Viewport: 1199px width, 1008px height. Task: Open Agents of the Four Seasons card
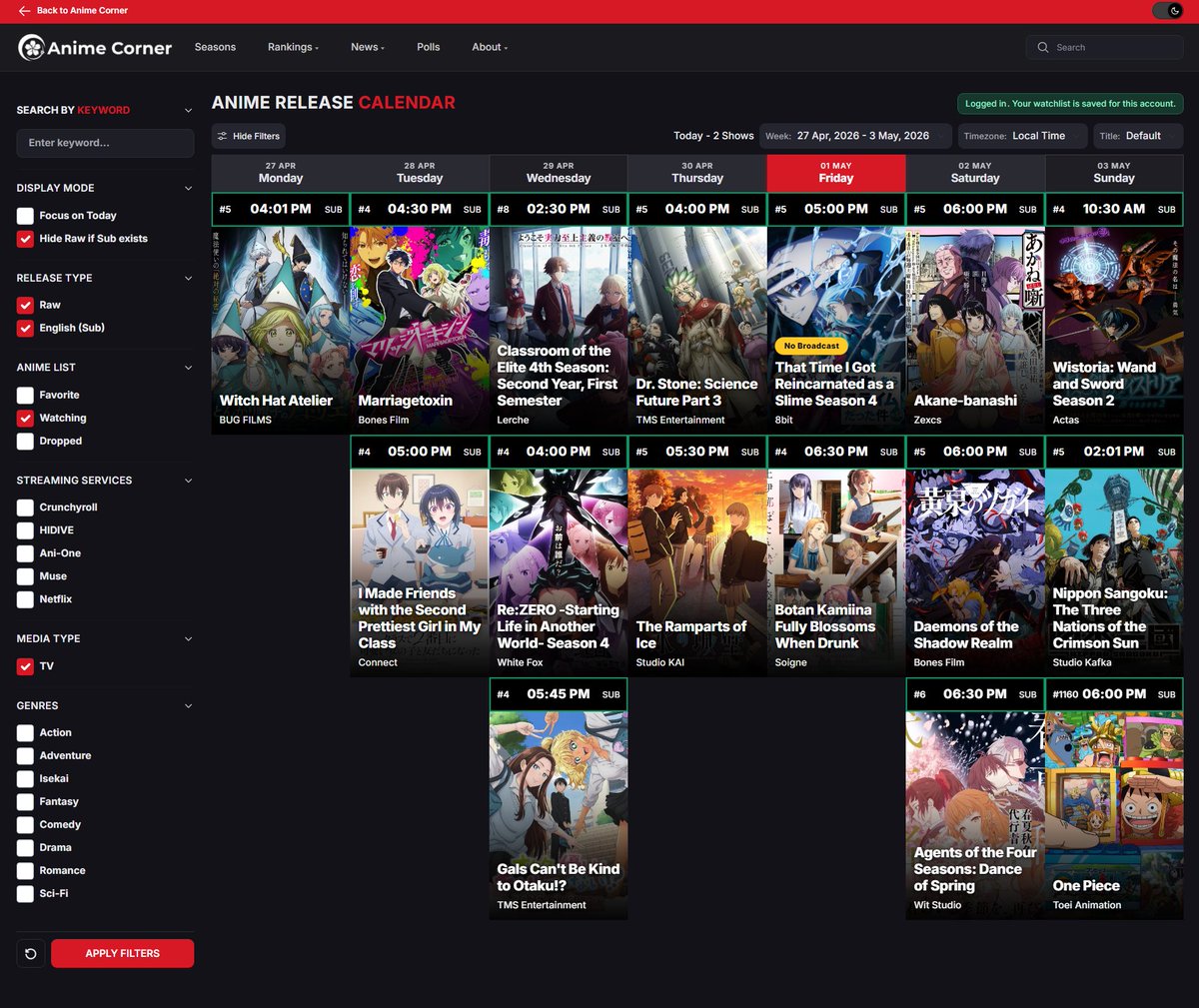pyautogui.click(x=975, y=815)
